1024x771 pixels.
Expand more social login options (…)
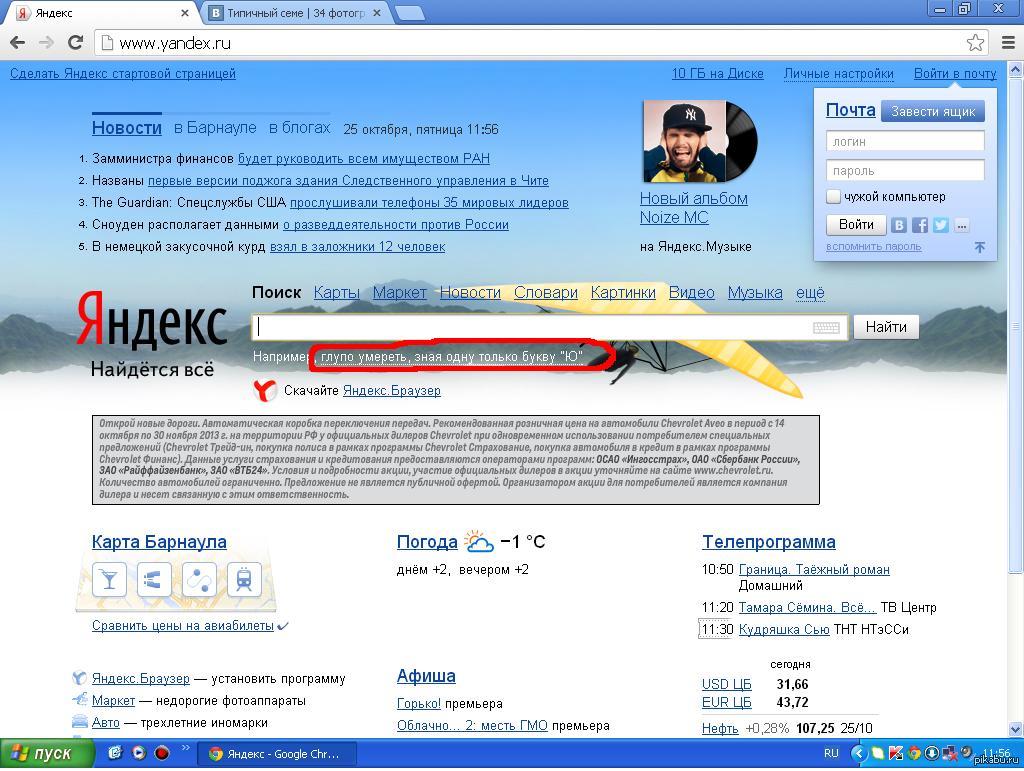point(962,225)
